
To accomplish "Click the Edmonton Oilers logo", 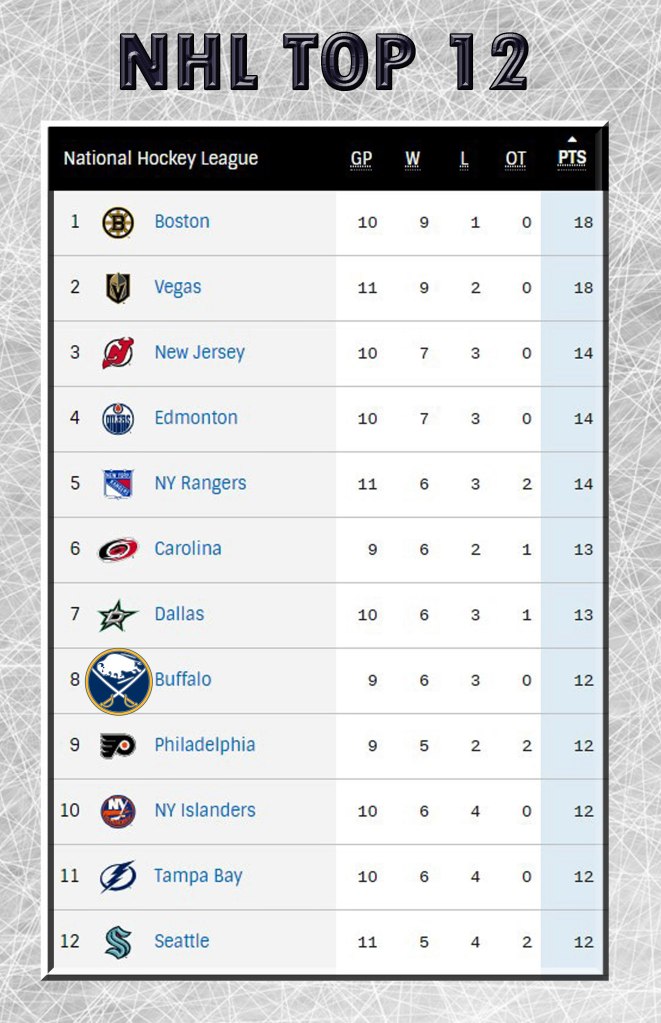I will pyautogui.click(x=118, y=418).
